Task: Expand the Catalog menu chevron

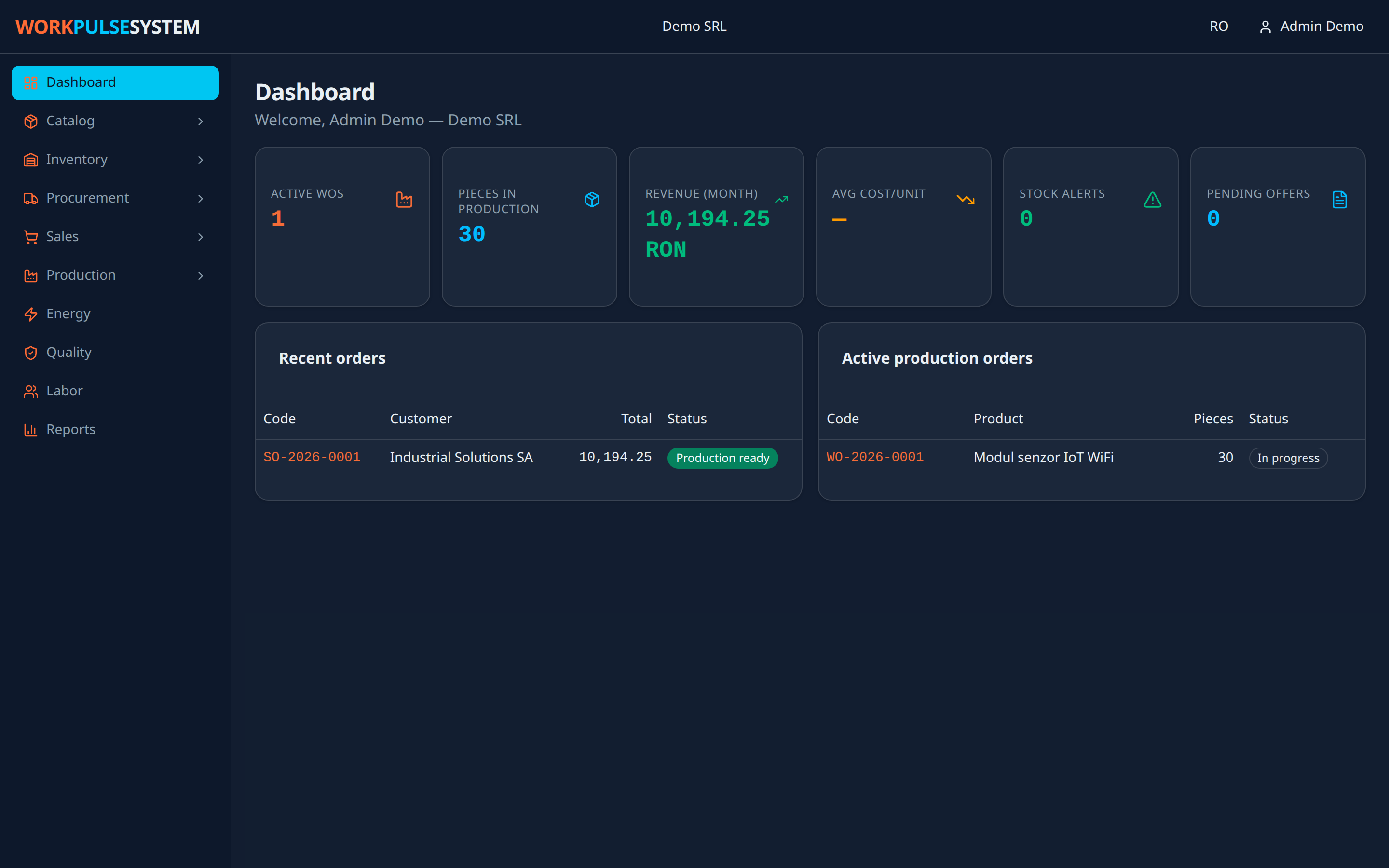Action: pos(200,121)
